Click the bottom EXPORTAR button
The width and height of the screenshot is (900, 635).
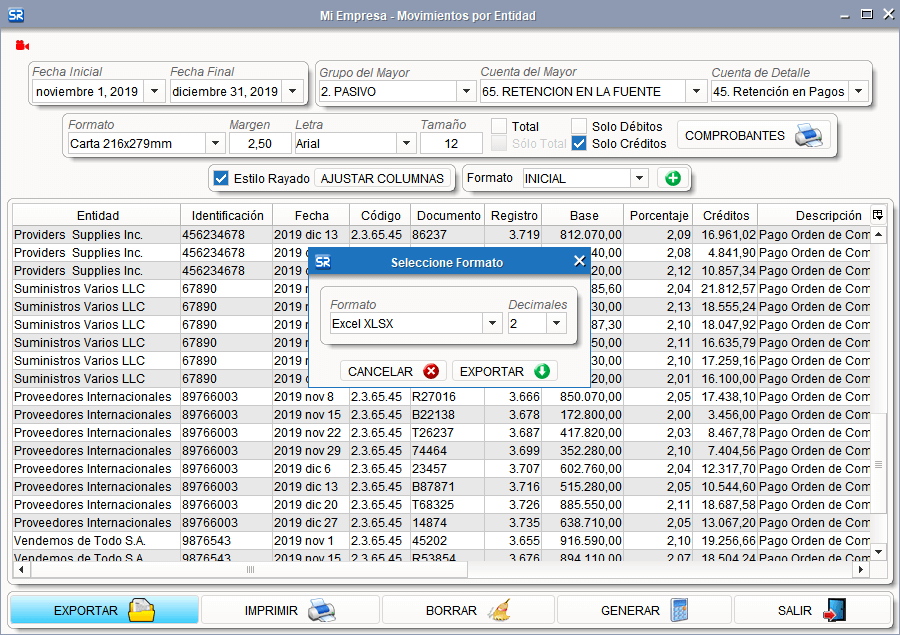104,610
